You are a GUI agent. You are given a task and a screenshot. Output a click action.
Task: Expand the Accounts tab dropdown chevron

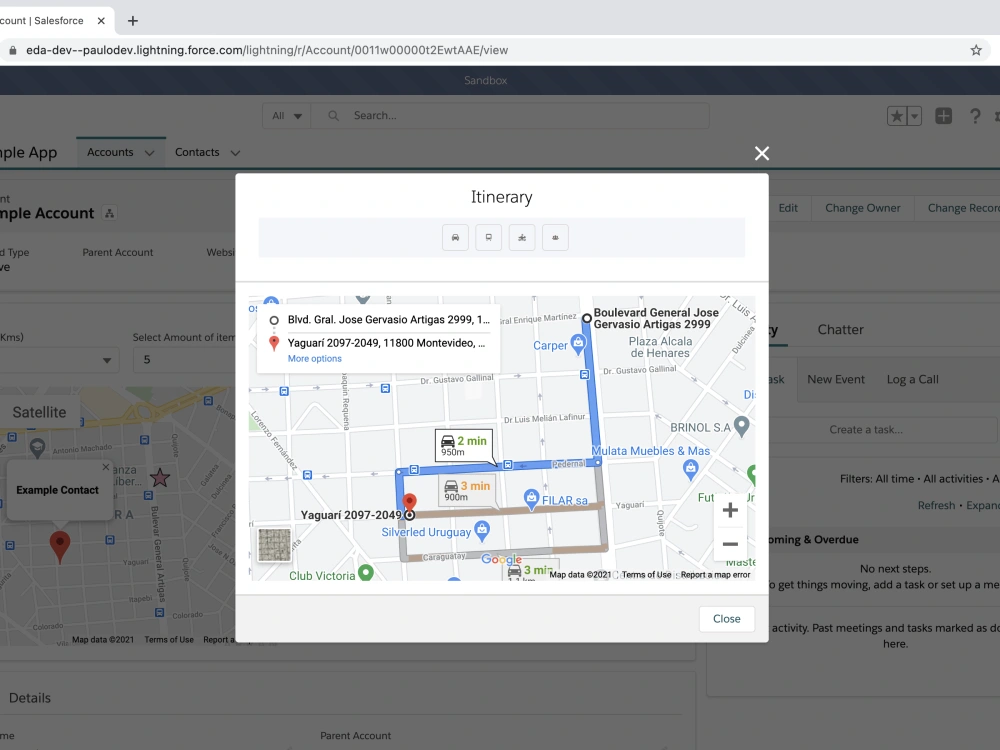coord(149,153)
